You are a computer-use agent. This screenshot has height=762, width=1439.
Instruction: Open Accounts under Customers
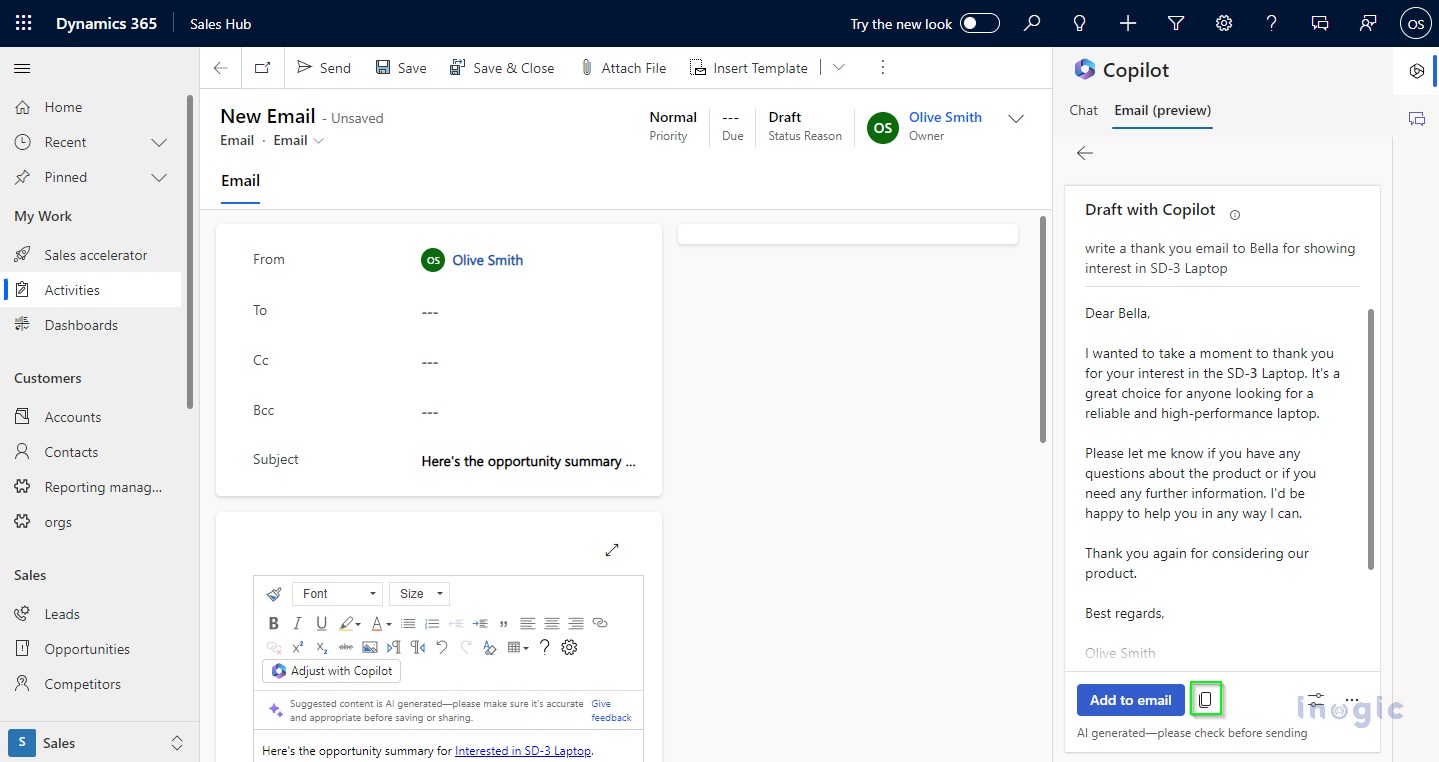tap(72, 417)
